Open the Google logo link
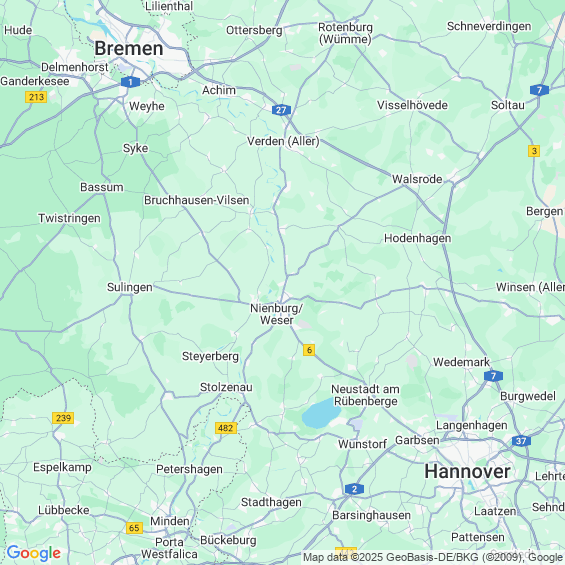This screenshot has width=565, height=565. pos(34,553)
